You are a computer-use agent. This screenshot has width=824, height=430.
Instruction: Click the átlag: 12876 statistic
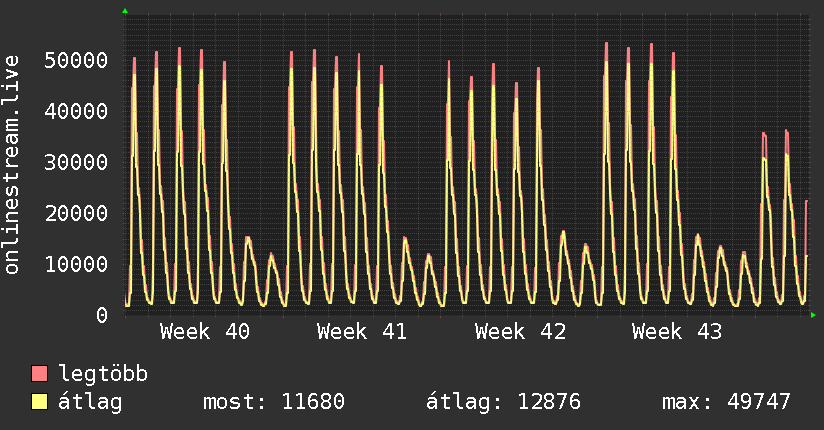pyautogui.click(x=503, y=402)
